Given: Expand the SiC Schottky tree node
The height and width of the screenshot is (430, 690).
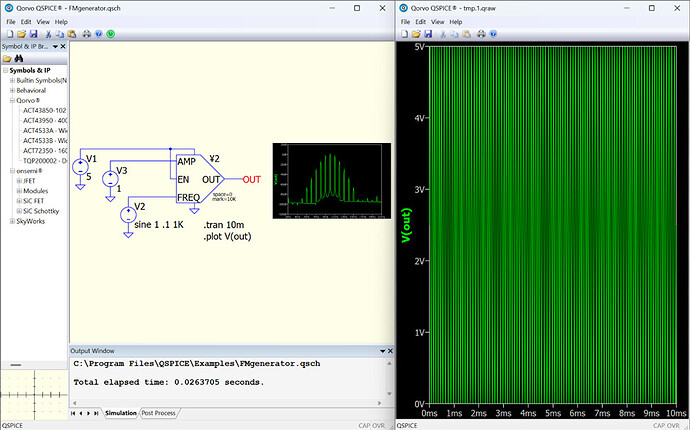Looking at the screenshot, I should tap(19, 211).
